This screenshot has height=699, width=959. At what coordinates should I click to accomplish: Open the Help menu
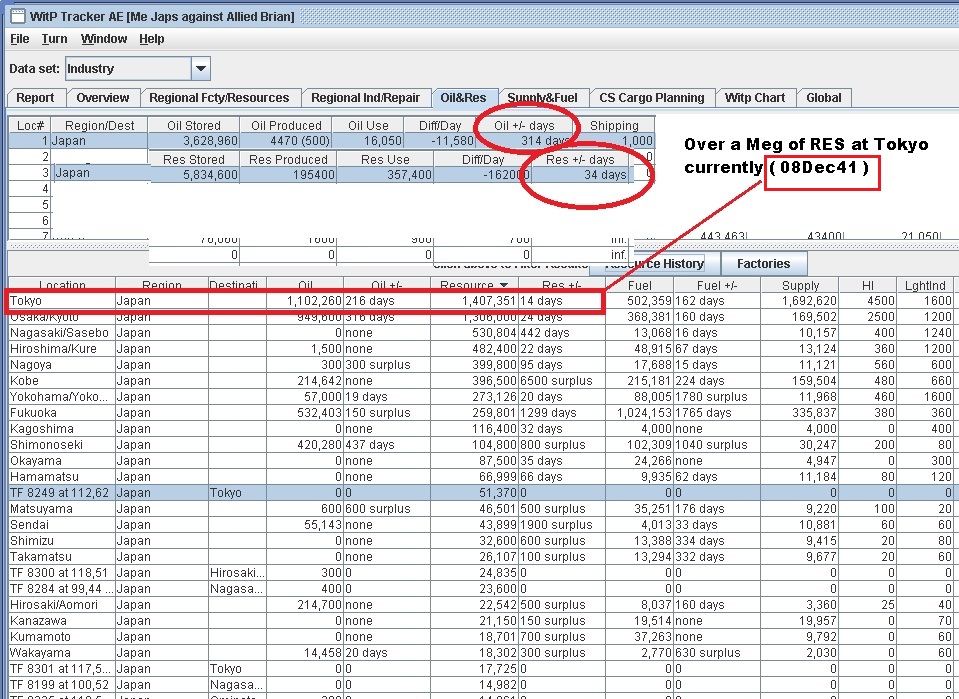(x=151, y=39)
